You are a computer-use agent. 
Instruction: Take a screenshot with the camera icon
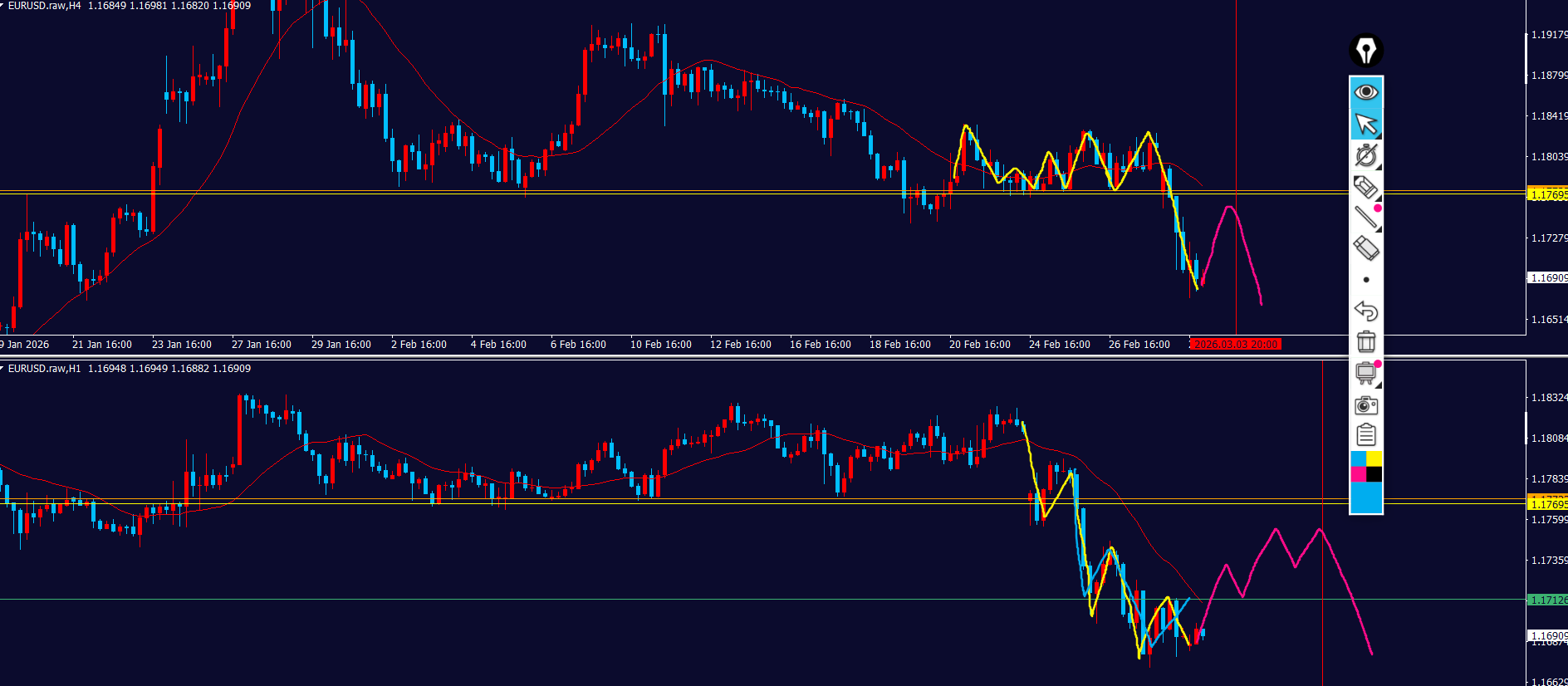coord(1366,404)
